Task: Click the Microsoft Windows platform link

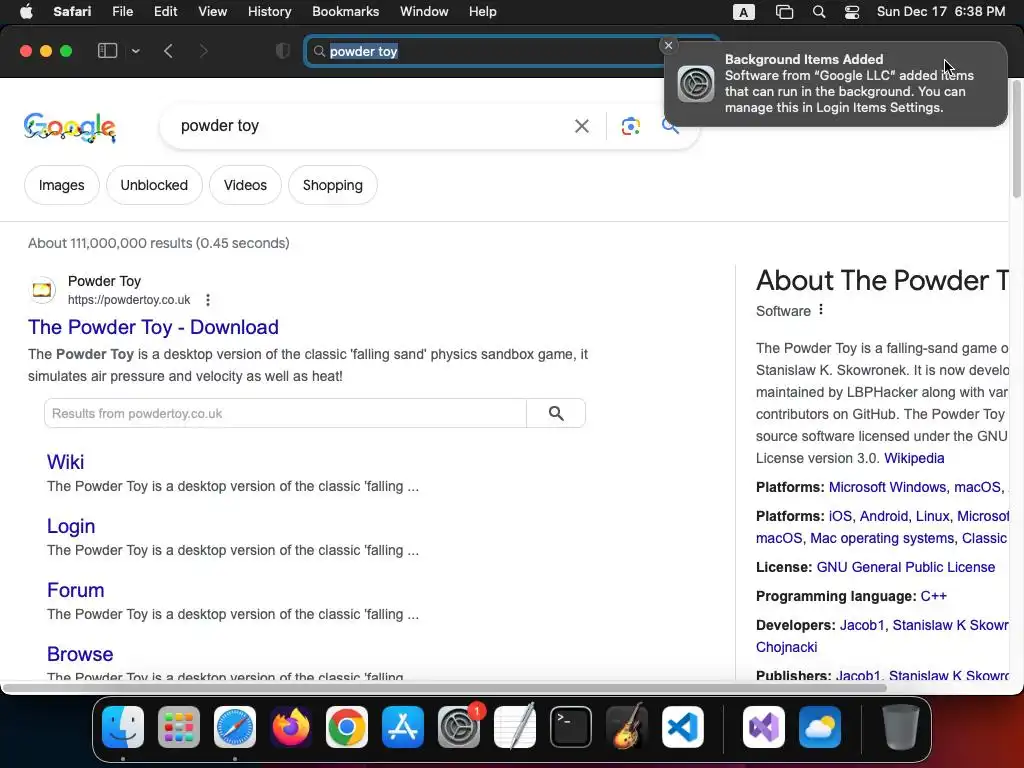Action: (x=887, y=487)
